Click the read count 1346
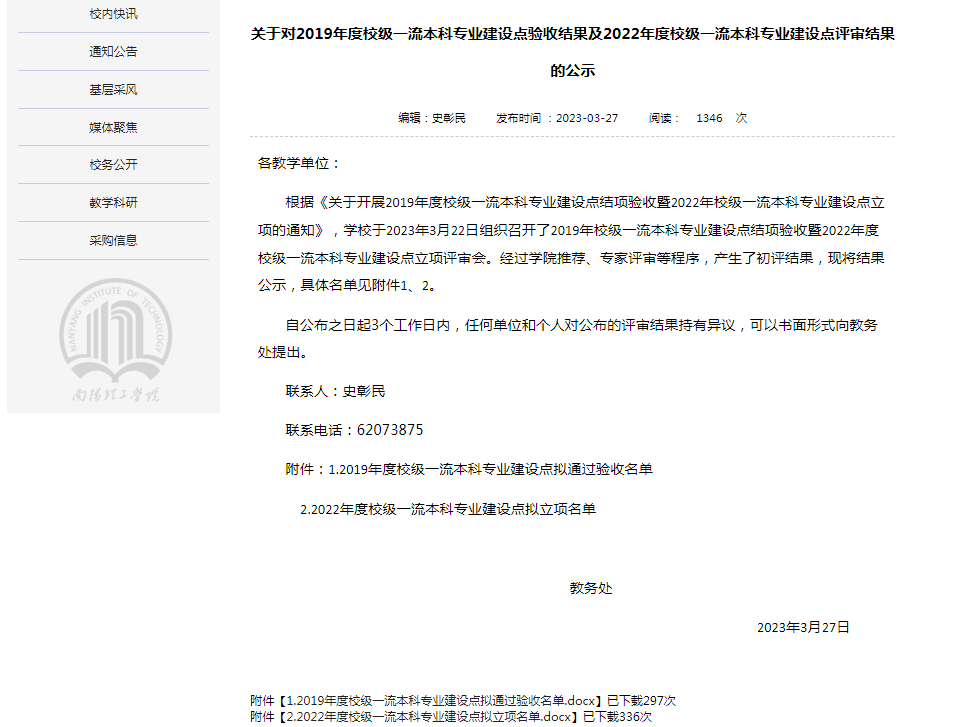This screenshot has width=979, height=727. click(x=709, y=118)
